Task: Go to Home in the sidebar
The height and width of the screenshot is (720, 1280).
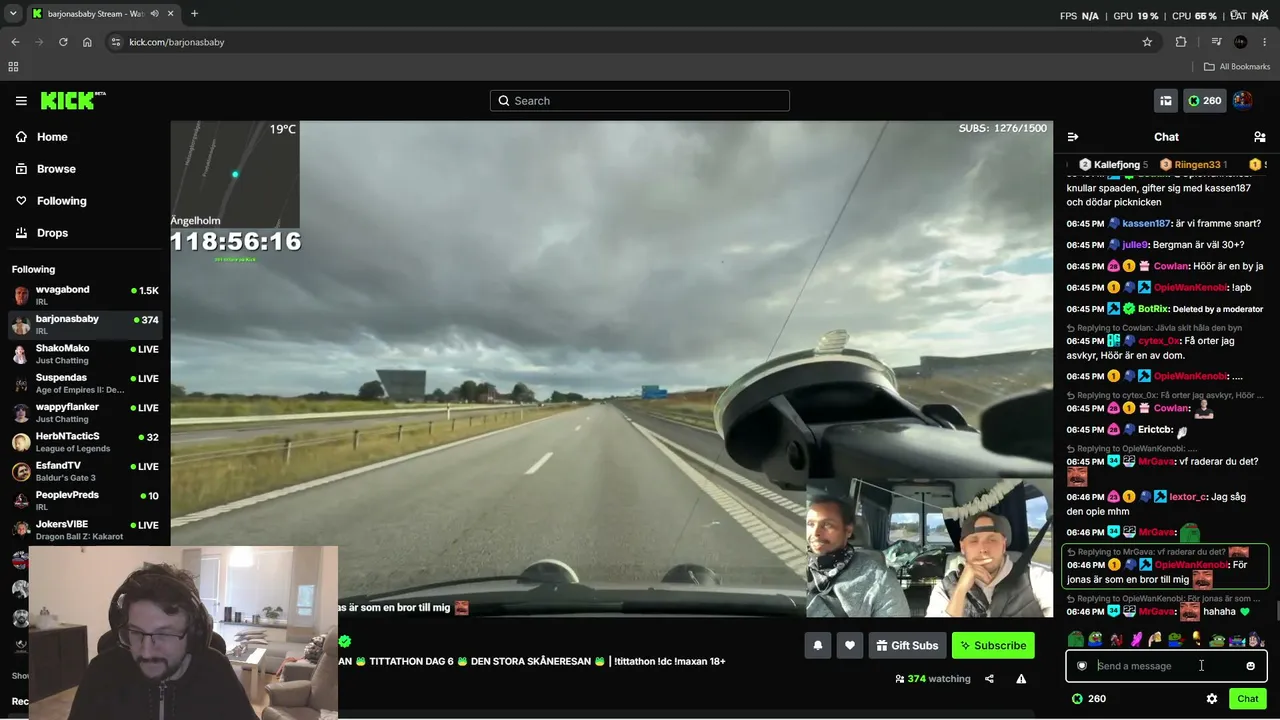Action: pyautogui.click(x=52, y=137)
